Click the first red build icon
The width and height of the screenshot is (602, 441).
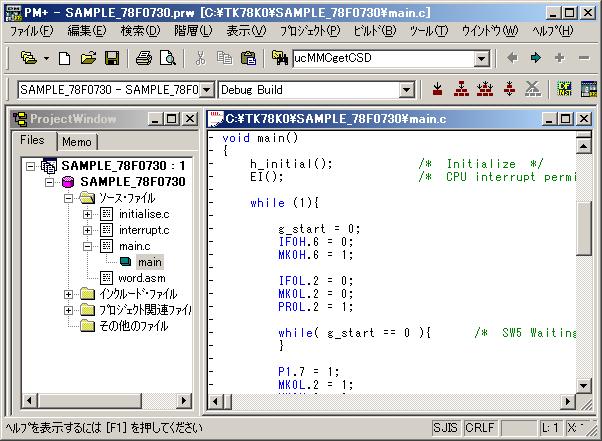coord(438,89)
